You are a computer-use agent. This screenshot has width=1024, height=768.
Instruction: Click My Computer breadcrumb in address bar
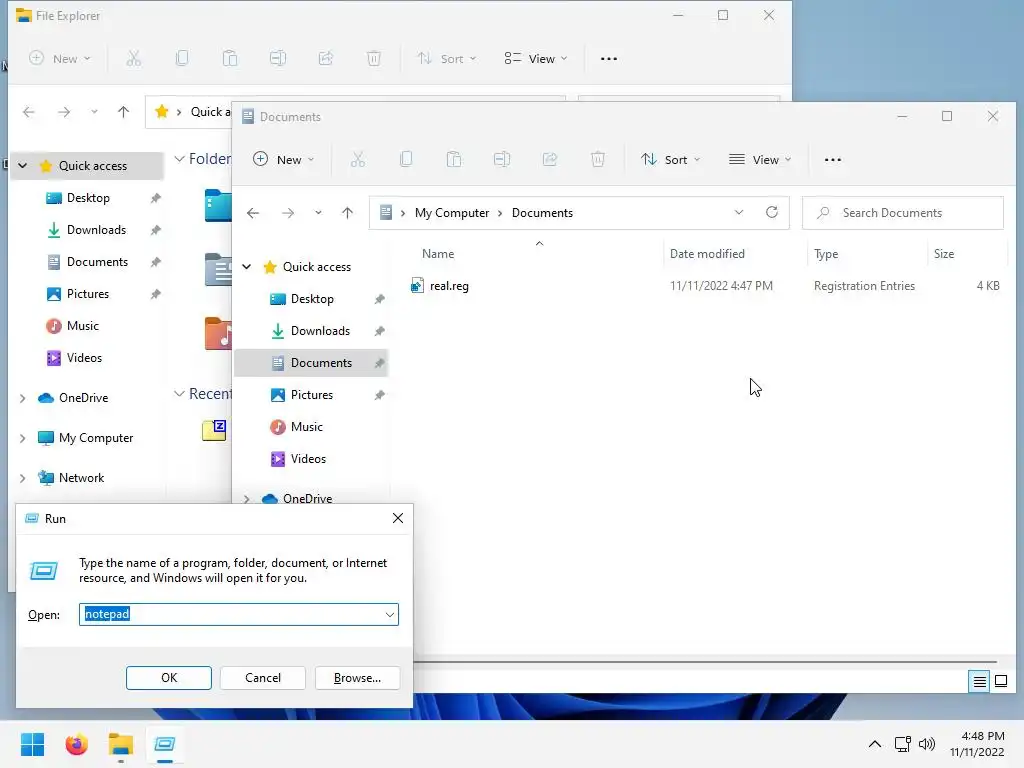tap(452, 213)
